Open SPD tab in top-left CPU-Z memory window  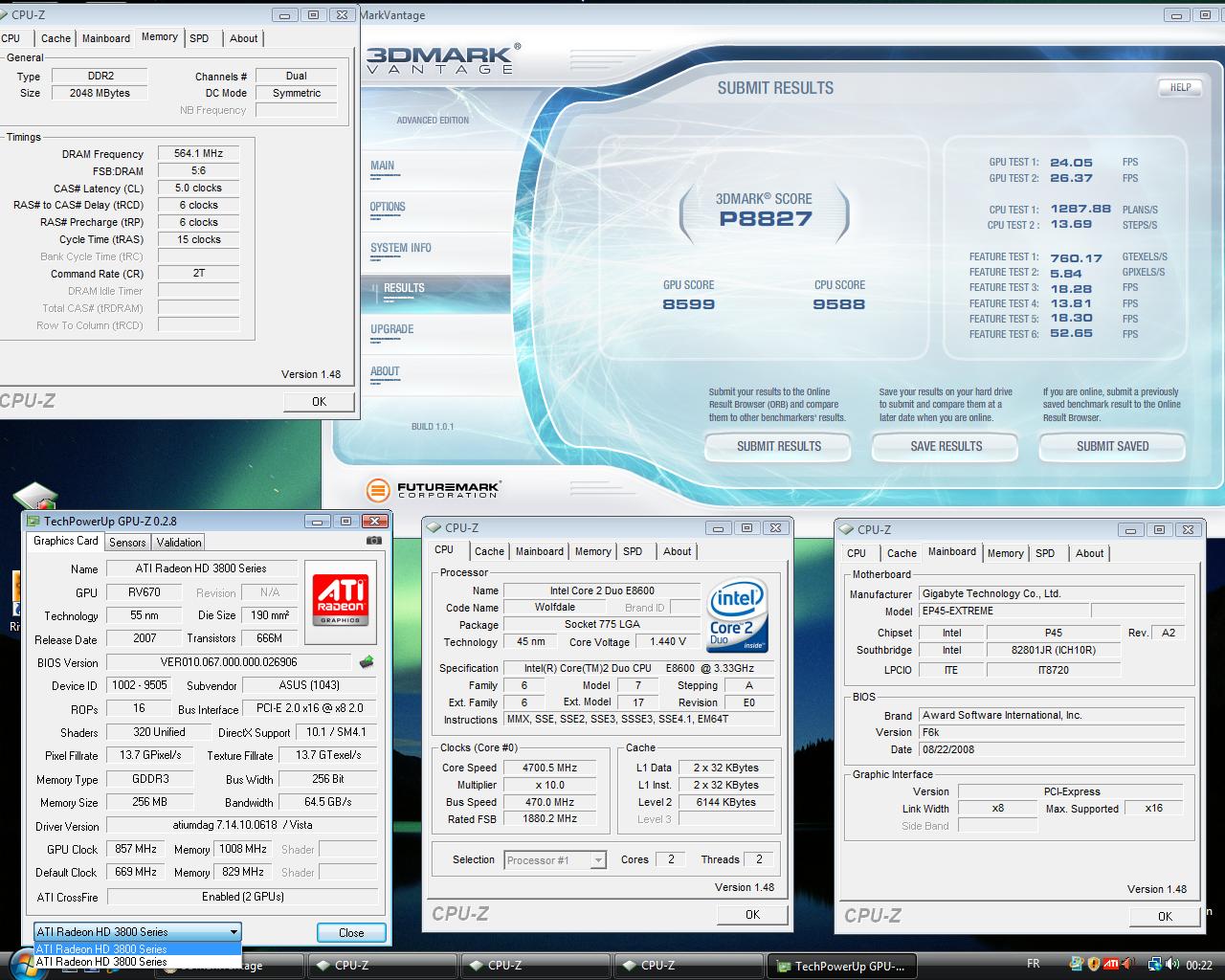click(x=199, y=38)
